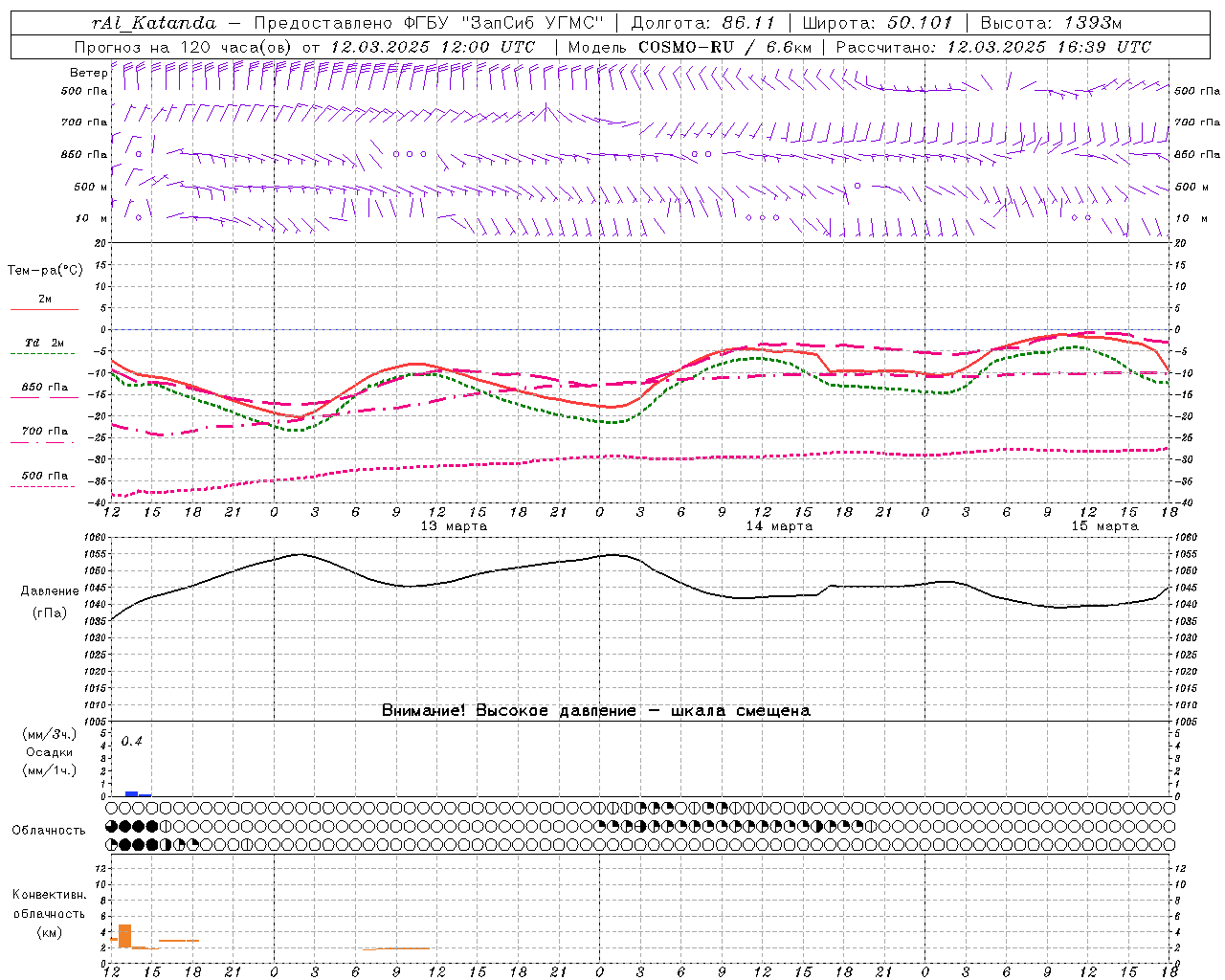Click the tall orange convective cloud bar
Image resolution: width=1225 pixels, height=980 pixels.
[x=124, y=936]
